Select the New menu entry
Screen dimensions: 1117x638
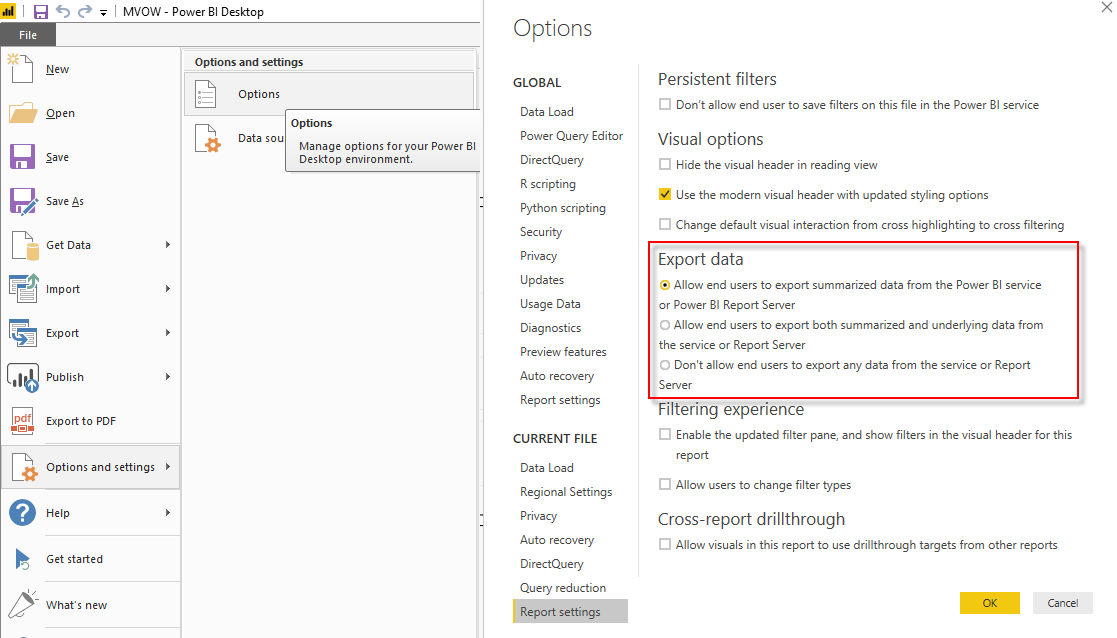point(90,69)
